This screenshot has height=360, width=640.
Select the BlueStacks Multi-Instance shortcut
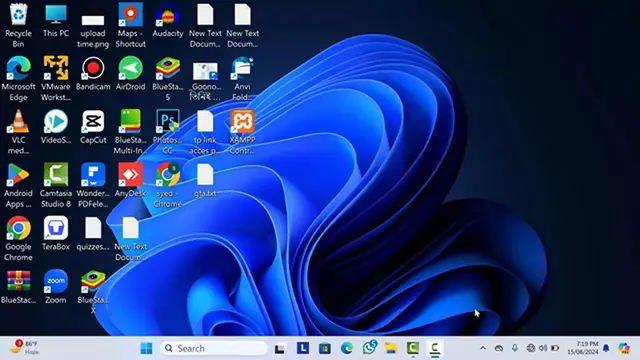(131, 132)
